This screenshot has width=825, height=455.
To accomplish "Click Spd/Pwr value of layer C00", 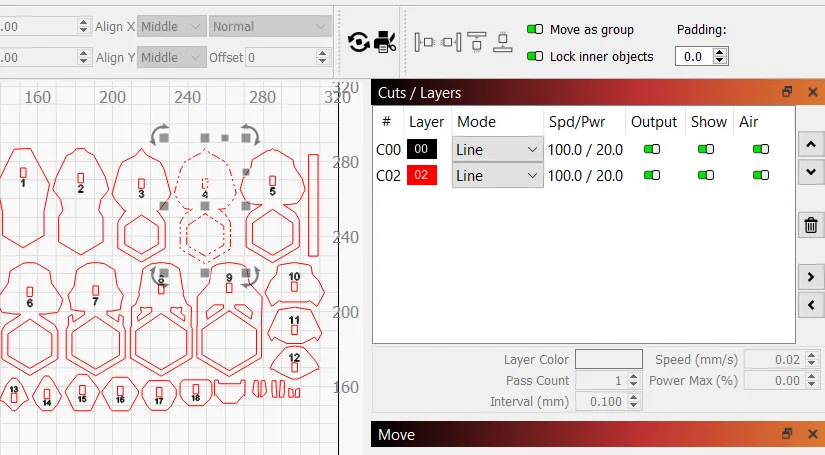I will (x=585, y=150).
